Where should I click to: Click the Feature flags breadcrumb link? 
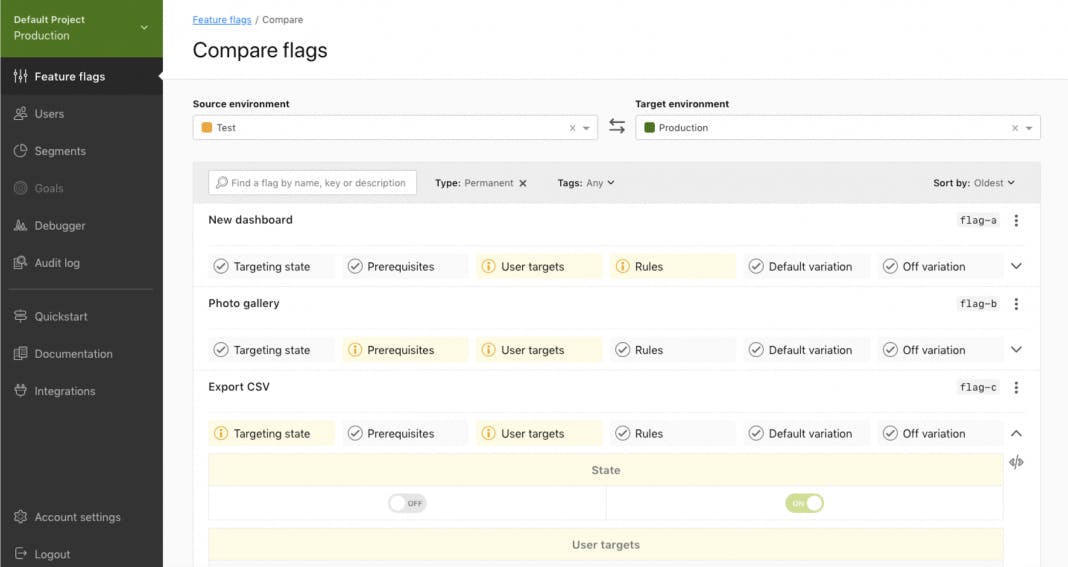tap(222, 20)
